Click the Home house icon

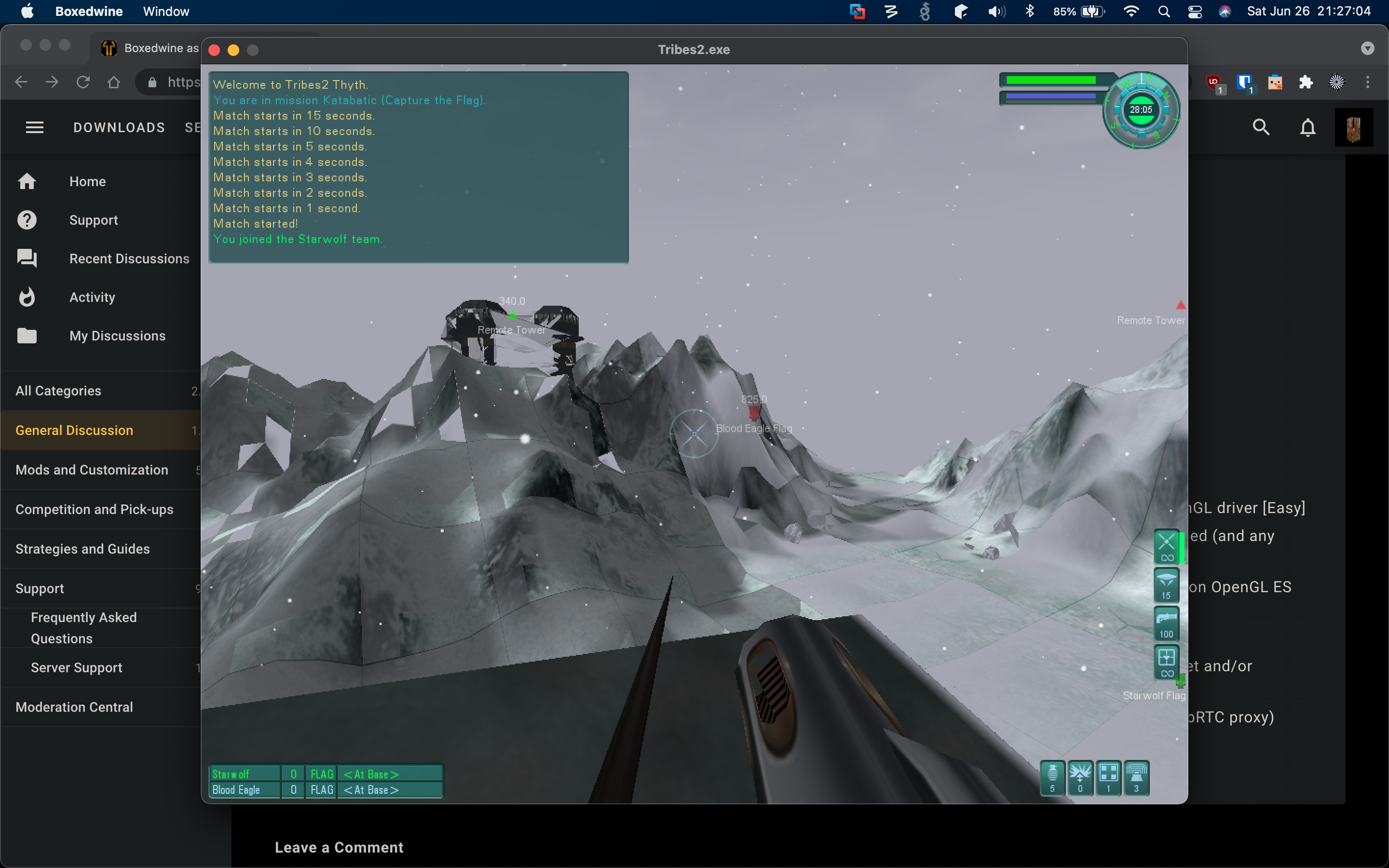(27, 181)
